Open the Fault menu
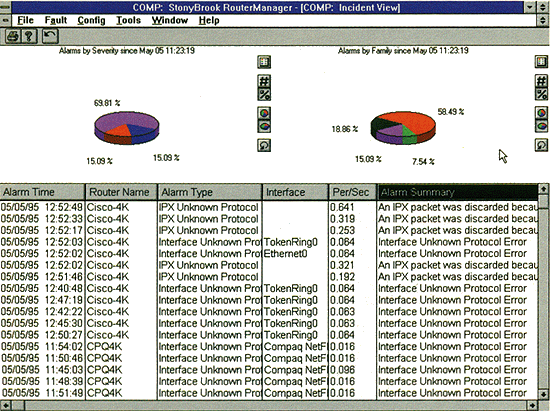This screenshot has height=411, width=550. (x=56, y=20)
